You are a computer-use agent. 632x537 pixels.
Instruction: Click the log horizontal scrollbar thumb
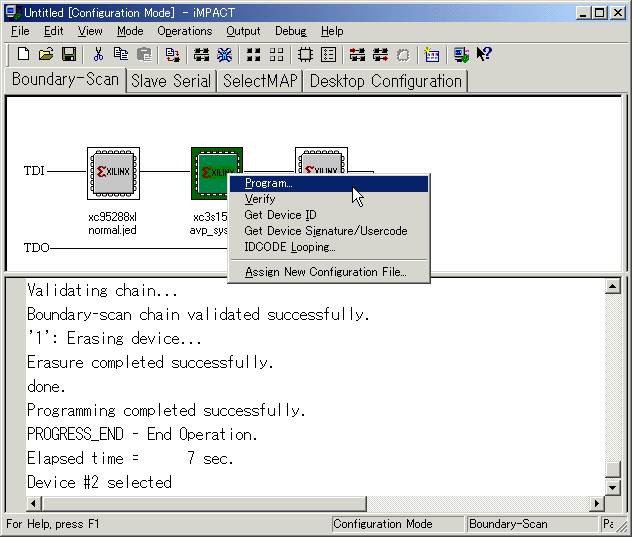[204, 503]
